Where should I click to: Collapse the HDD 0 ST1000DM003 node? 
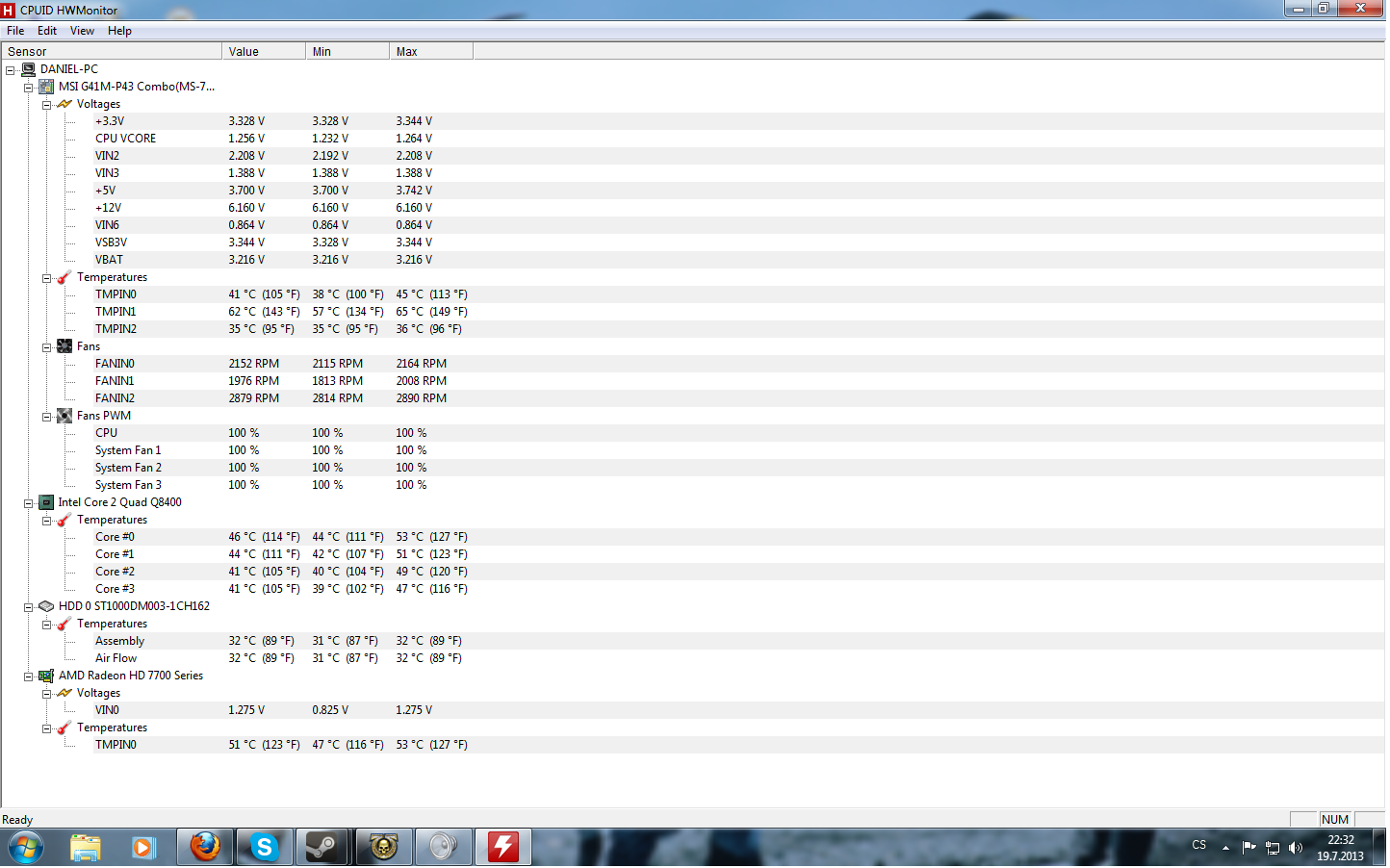29,607
